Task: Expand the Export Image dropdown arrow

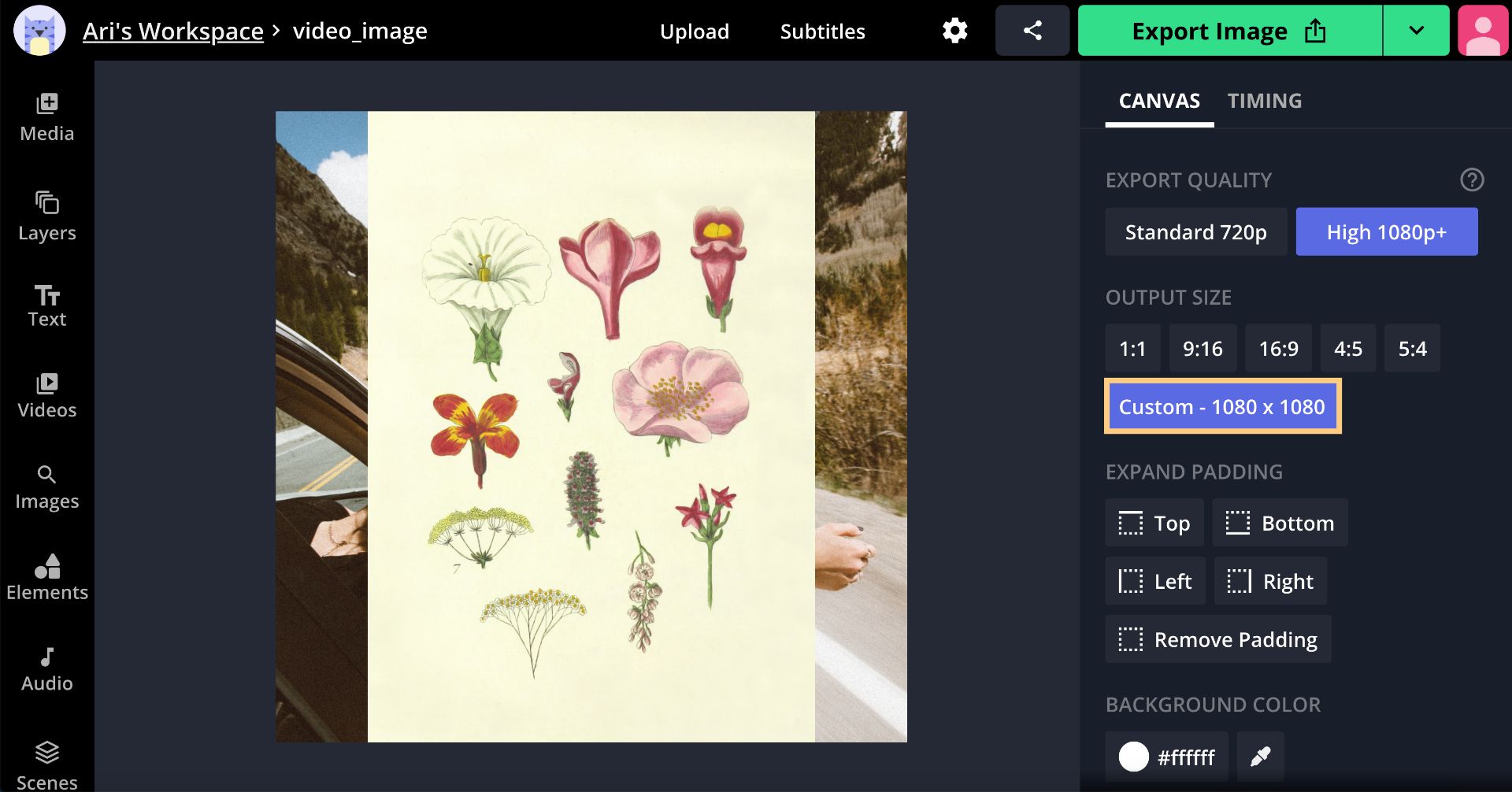Action: click(x=1416, y=31)
